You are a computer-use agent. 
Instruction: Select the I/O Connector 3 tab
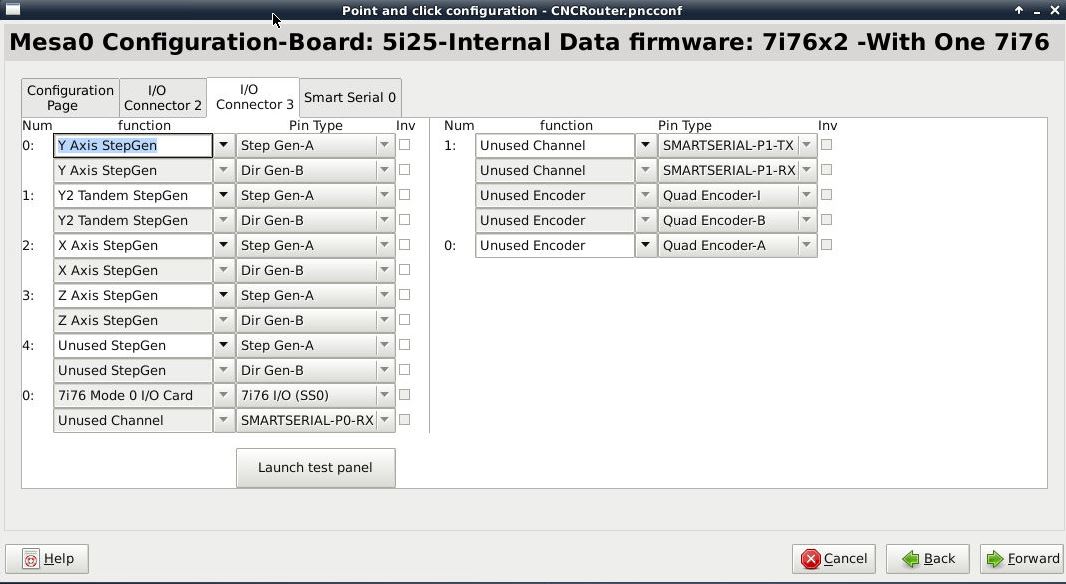[x=253, y=97]
